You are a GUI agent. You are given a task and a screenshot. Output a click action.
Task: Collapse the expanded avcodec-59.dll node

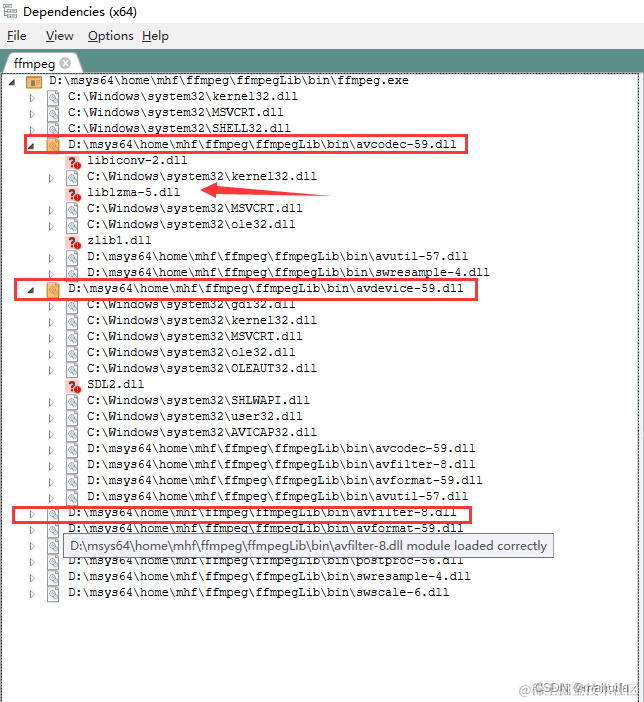click(x=31, y=146)
